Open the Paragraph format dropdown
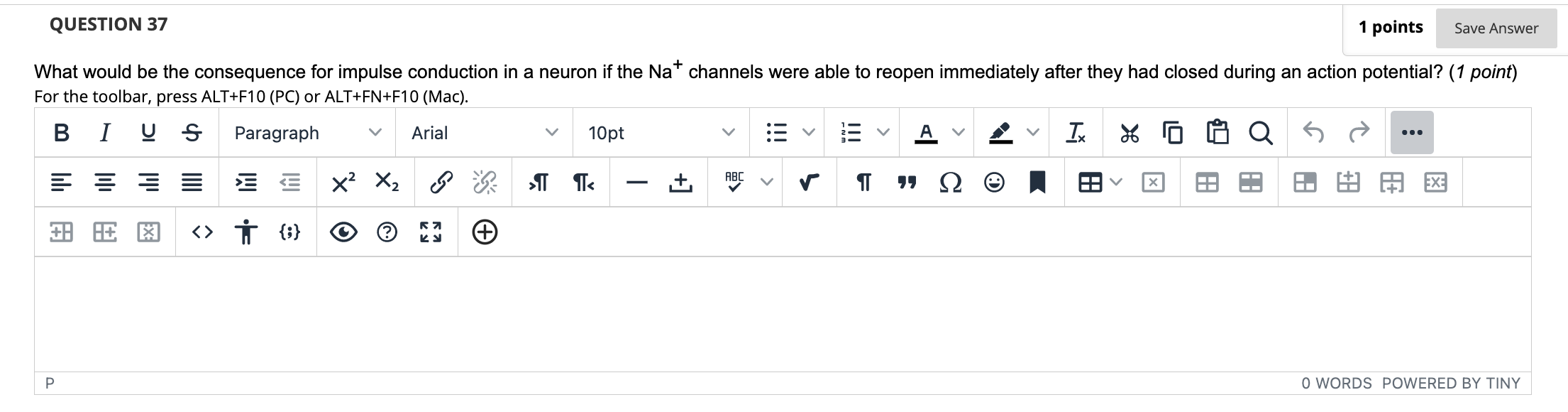The image size is (1568, 412). pyautogui.click(x=307, y=133)
